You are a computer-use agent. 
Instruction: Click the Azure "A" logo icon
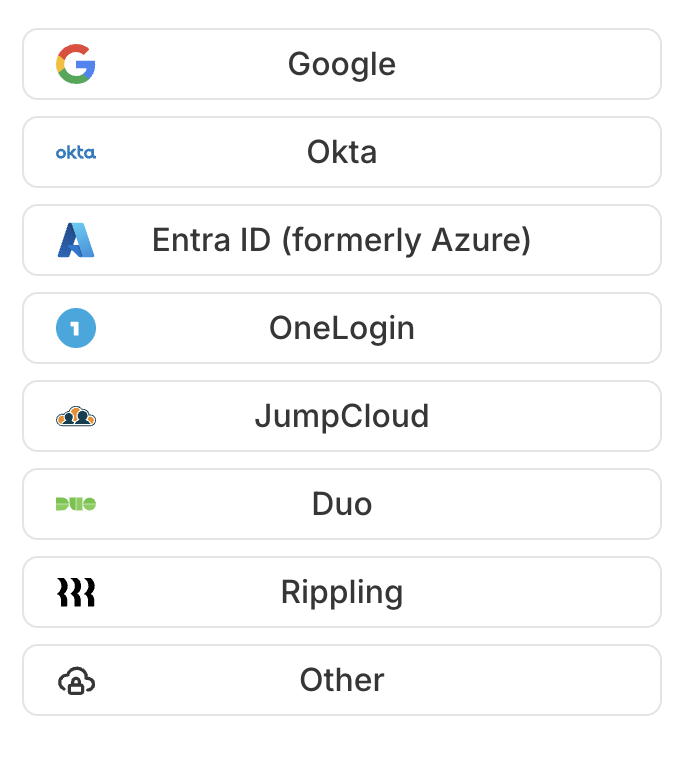click(x=76, y=240)
